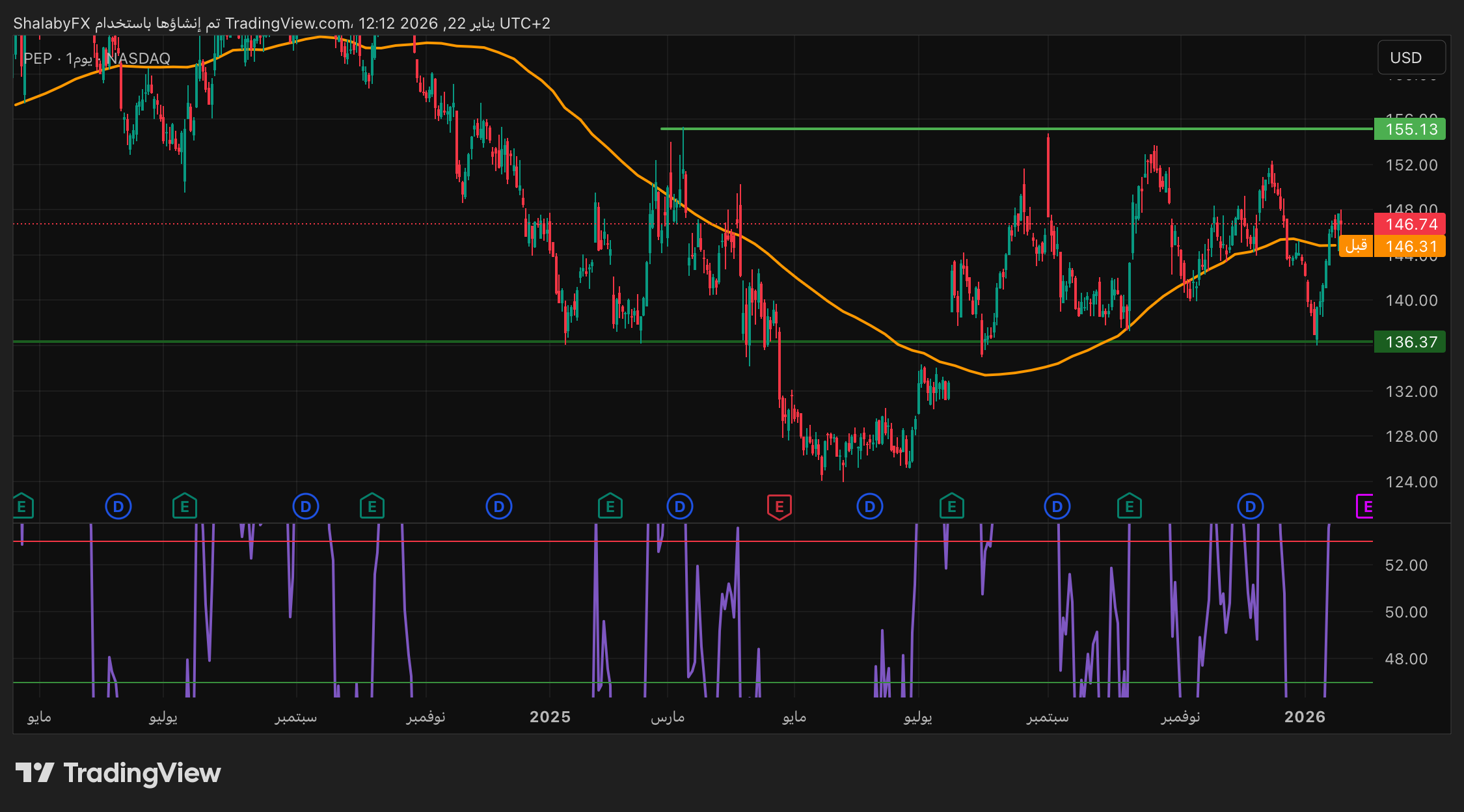Click the red E earnings marker
Viewport: 1464px width, 812px height.
pyautogui.click(x=779, y=506)
